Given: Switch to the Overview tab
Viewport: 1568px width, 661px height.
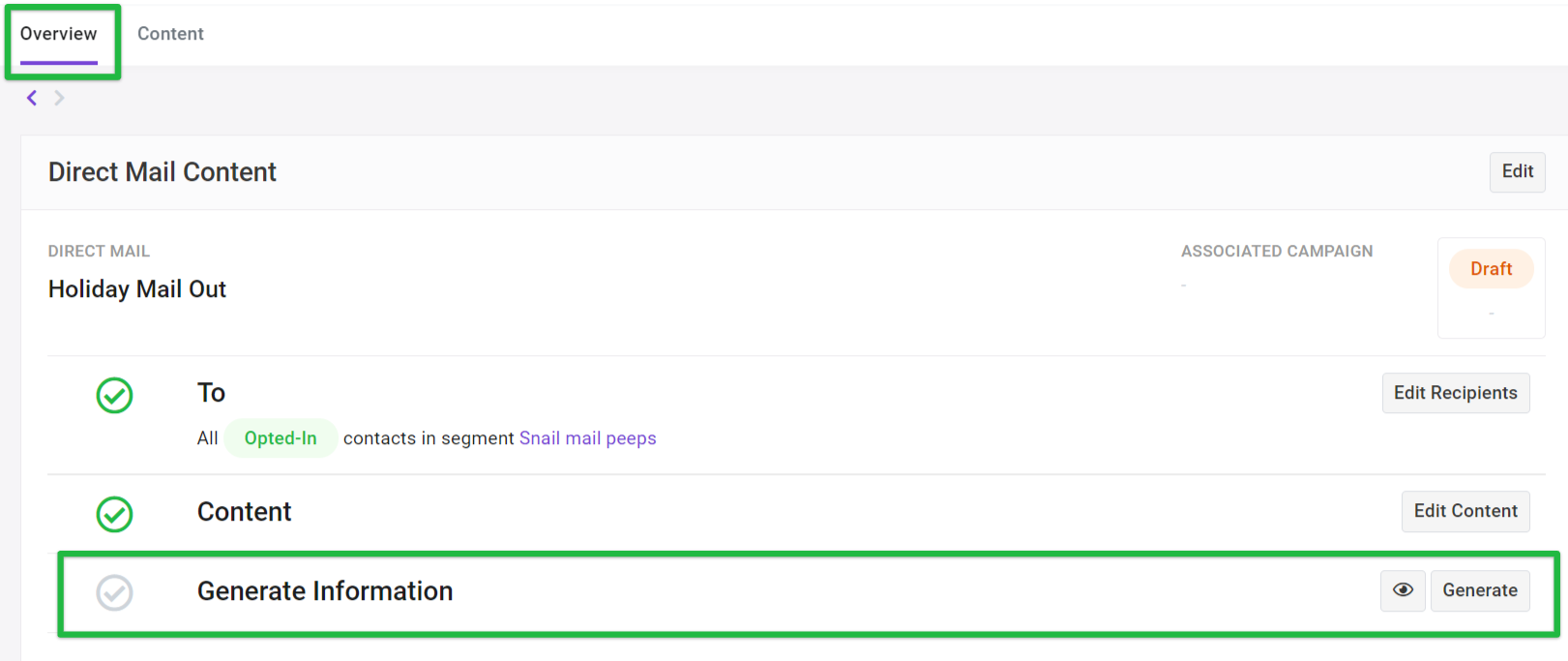Looking at the screenshot, I should point(59,34).
